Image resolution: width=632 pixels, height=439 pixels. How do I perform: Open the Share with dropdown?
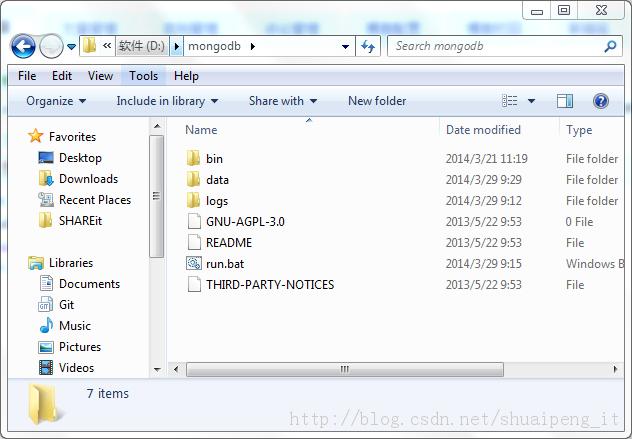point(282,101)
